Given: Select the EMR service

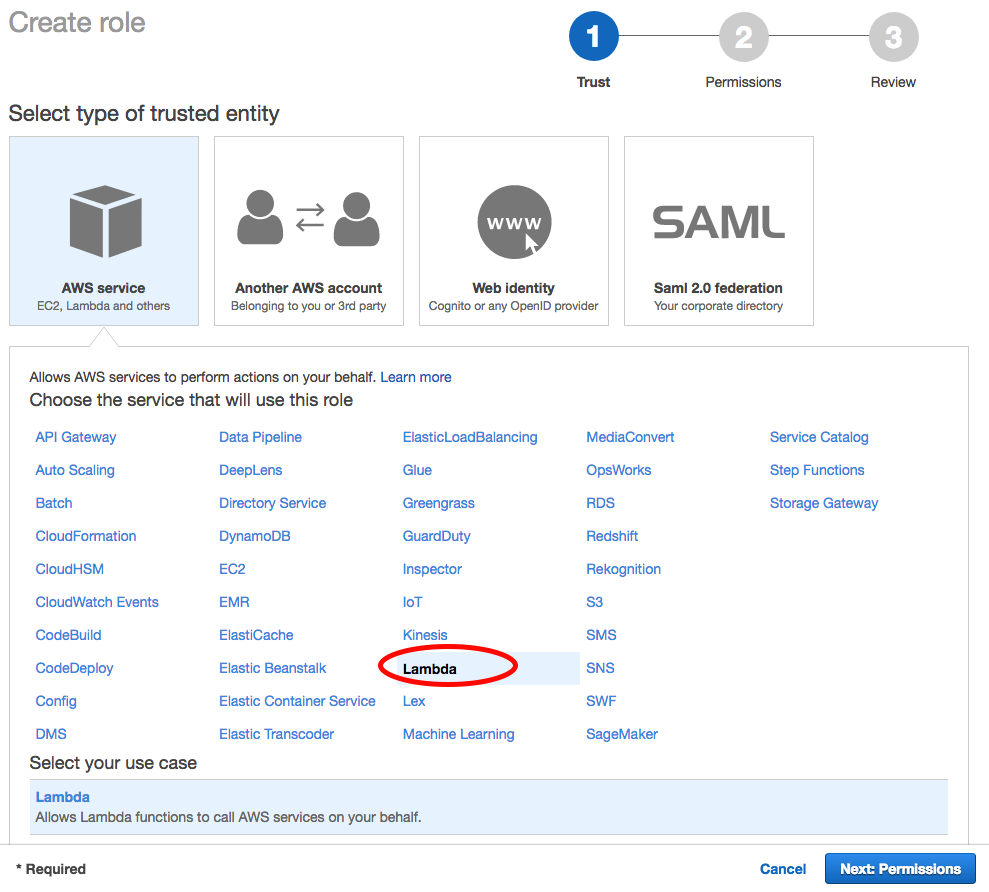Looking at the screenshot, I should 234,602.
